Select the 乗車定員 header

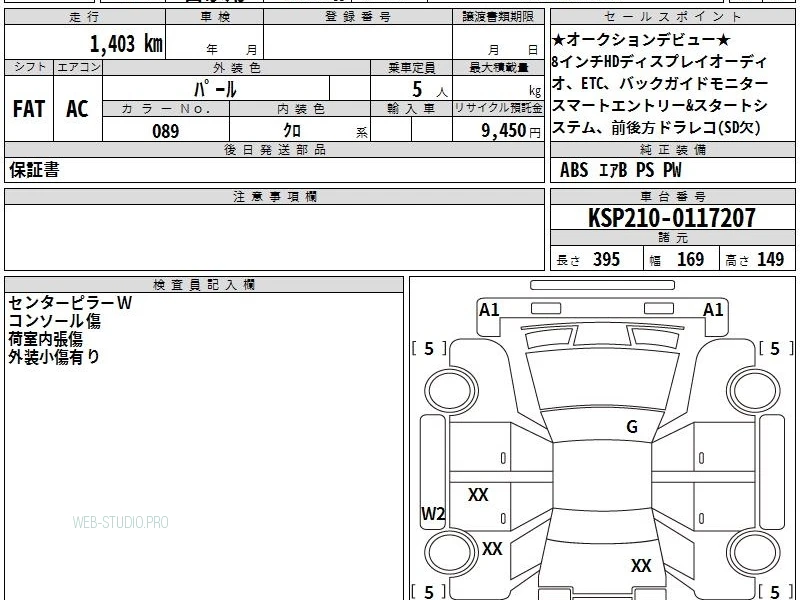pos(411,68)
